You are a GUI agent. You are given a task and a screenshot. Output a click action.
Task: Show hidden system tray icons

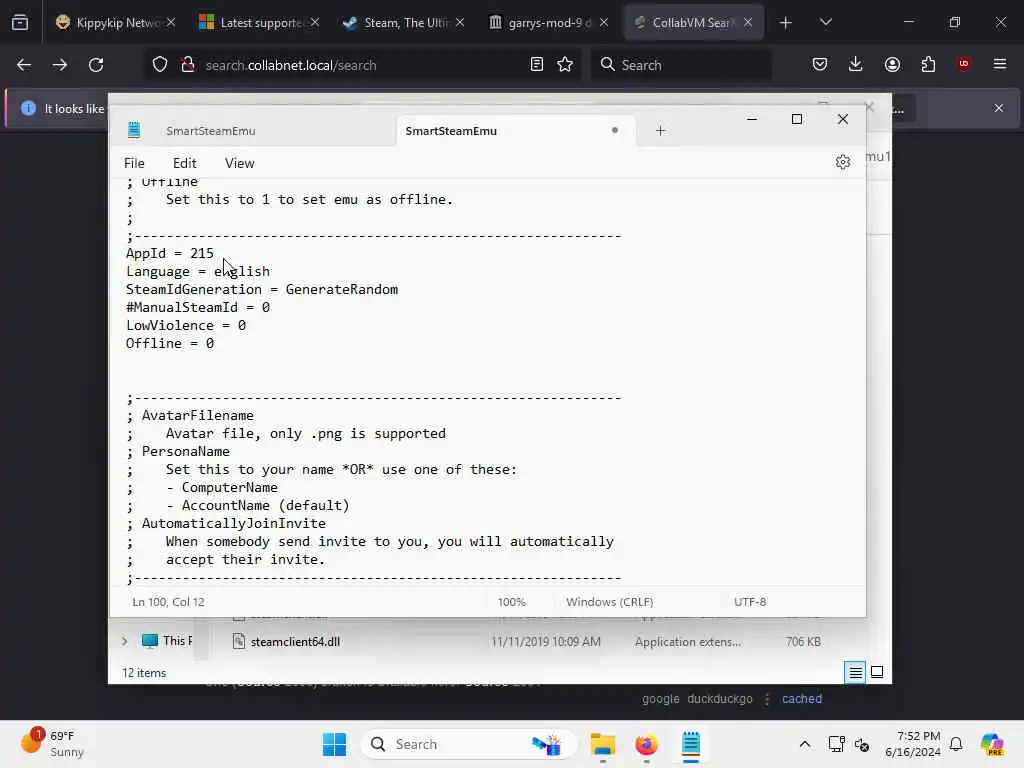point(805,744)
